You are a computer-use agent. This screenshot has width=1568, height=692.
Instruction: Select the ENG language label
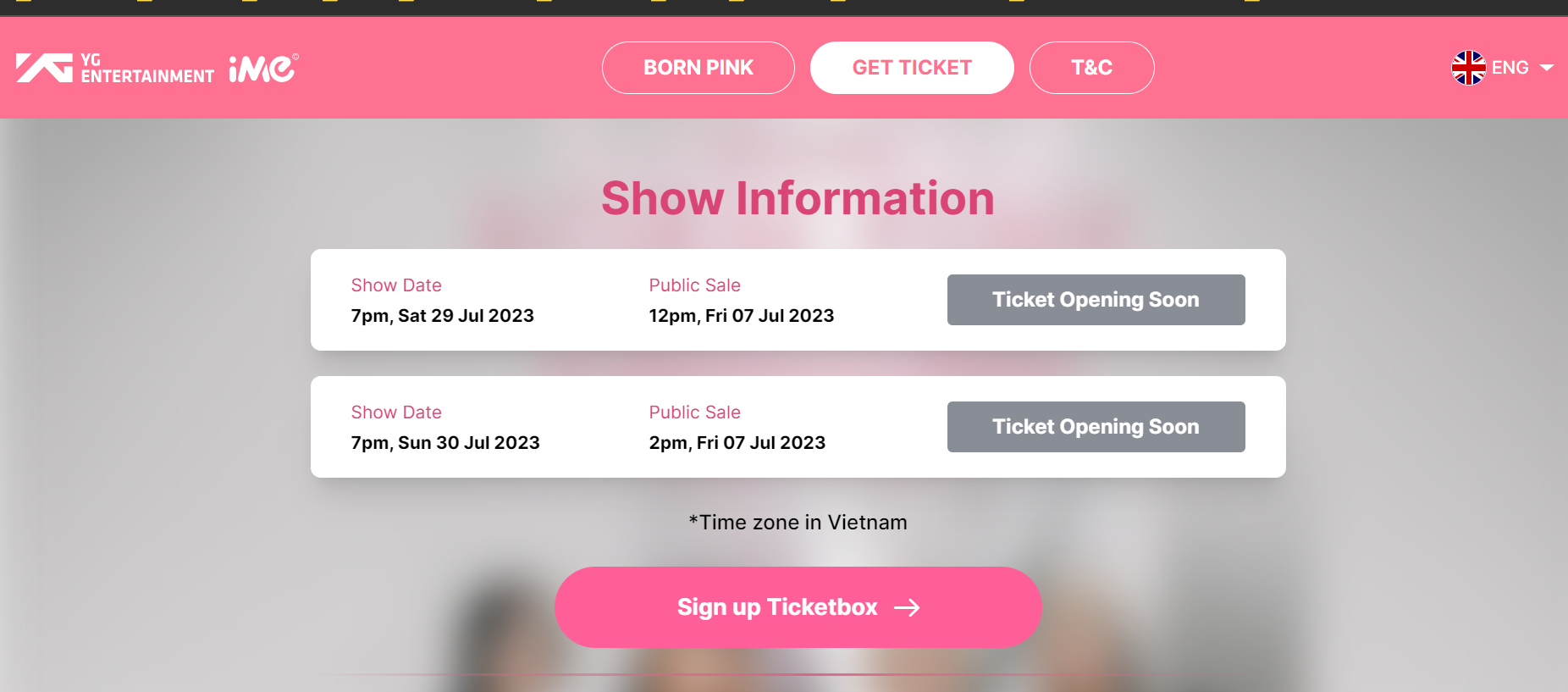coord(1510,68)
